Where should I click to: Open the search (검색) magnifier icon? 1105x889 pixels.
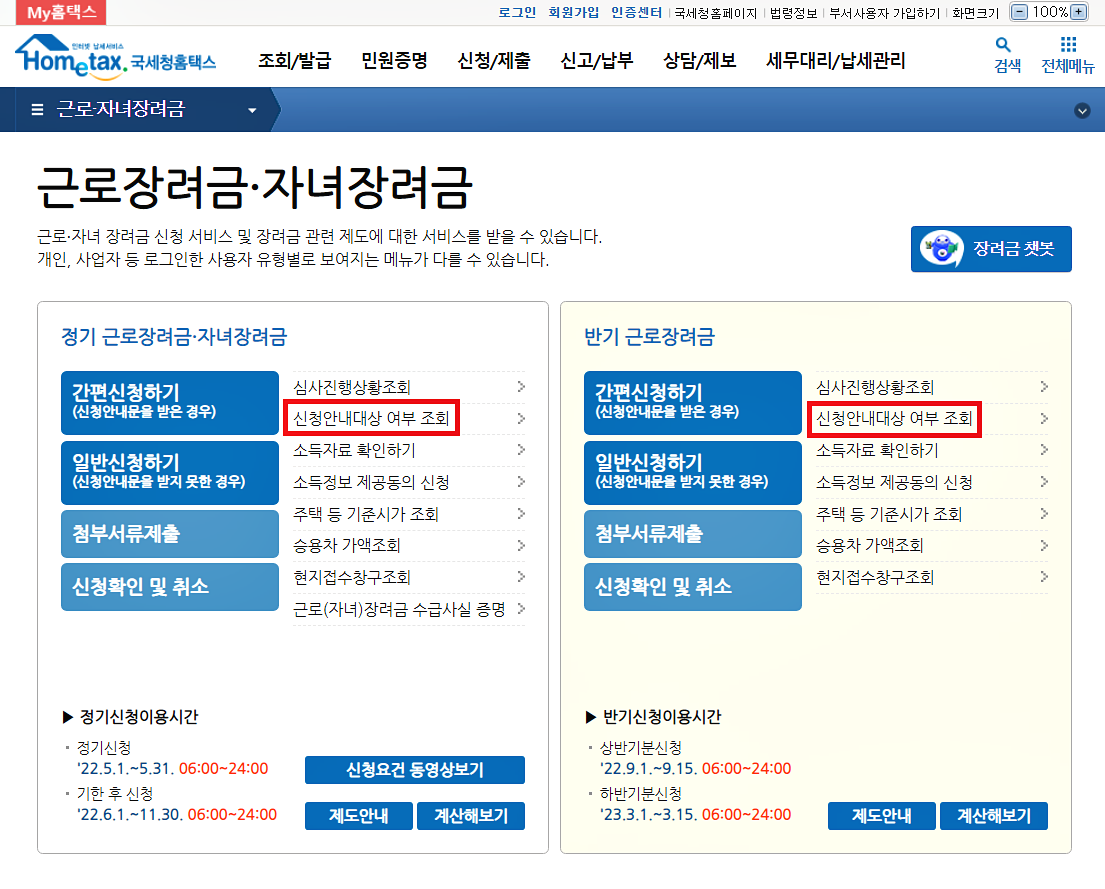pos(1002,45)
